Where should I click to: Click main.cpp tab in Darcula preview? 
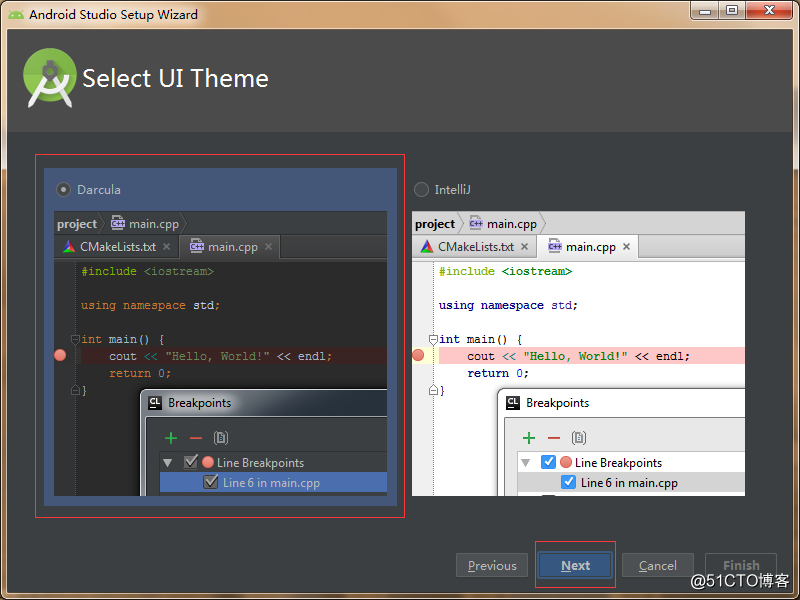[230, 247]
